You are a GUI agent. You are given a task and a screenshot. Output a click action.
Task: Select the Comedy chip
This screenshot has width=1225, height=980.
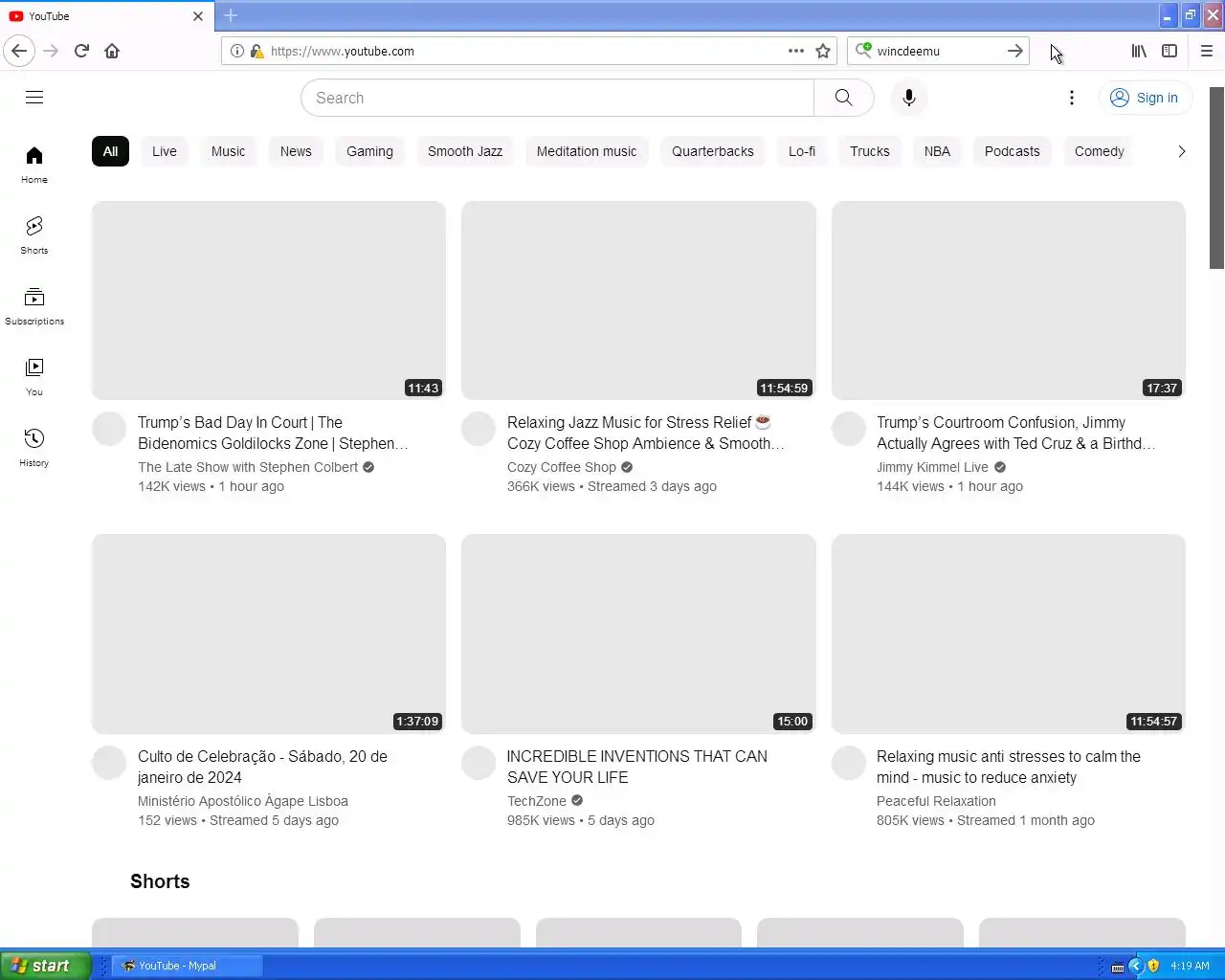point(1099,151)
